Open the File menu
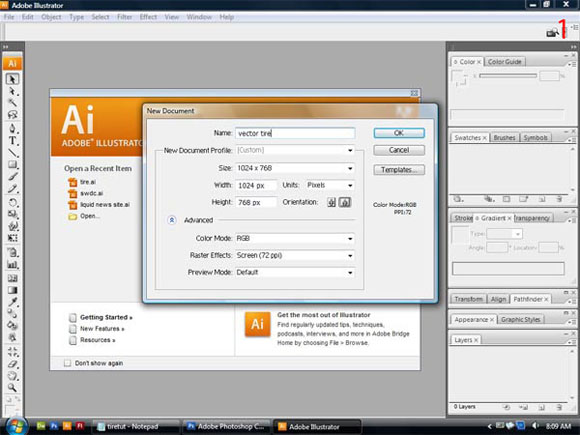This screenshot has width=580, height=435. [x=9, y=17]
